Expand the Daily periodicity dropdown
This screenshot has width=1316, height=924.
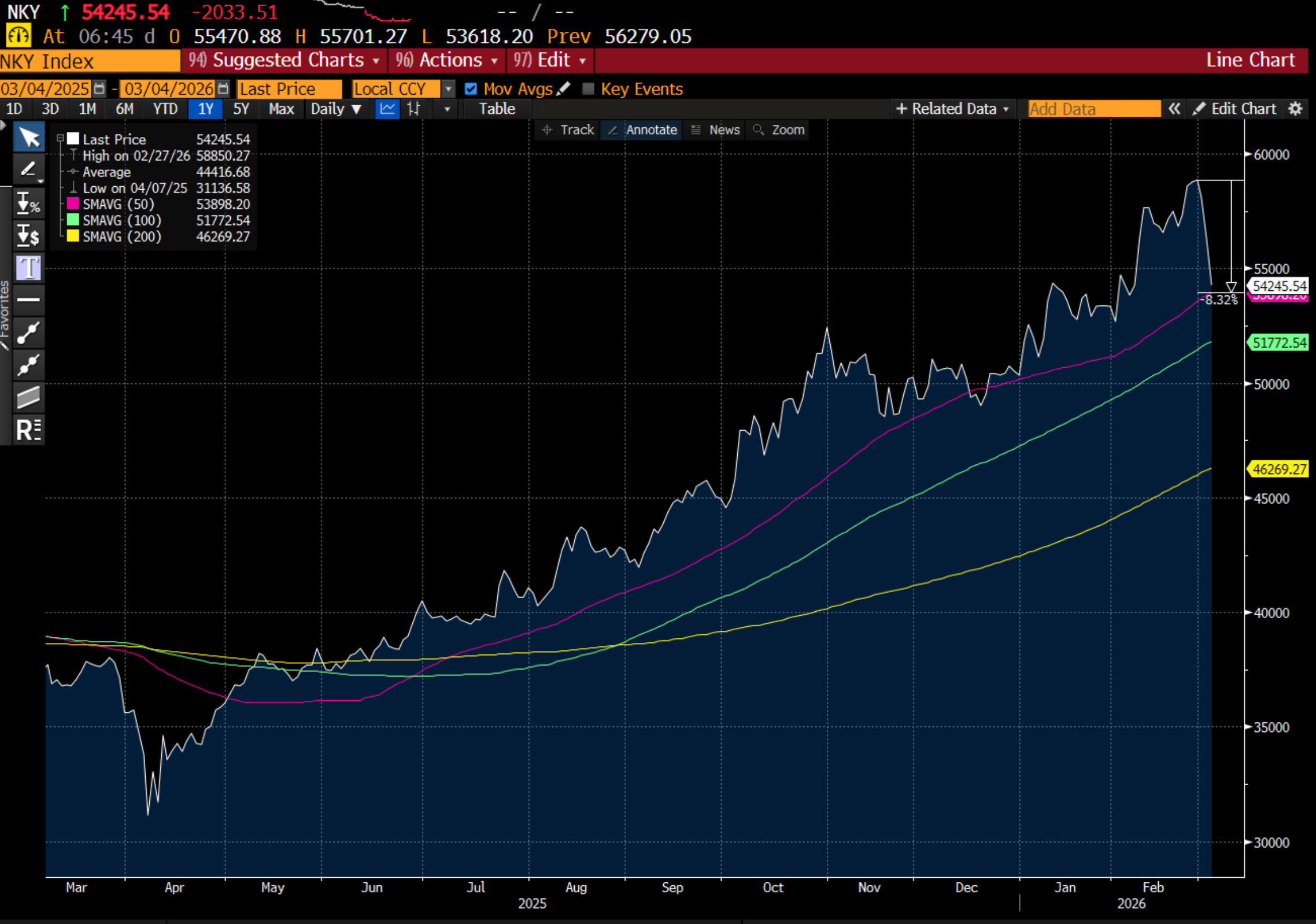[335, 109]
